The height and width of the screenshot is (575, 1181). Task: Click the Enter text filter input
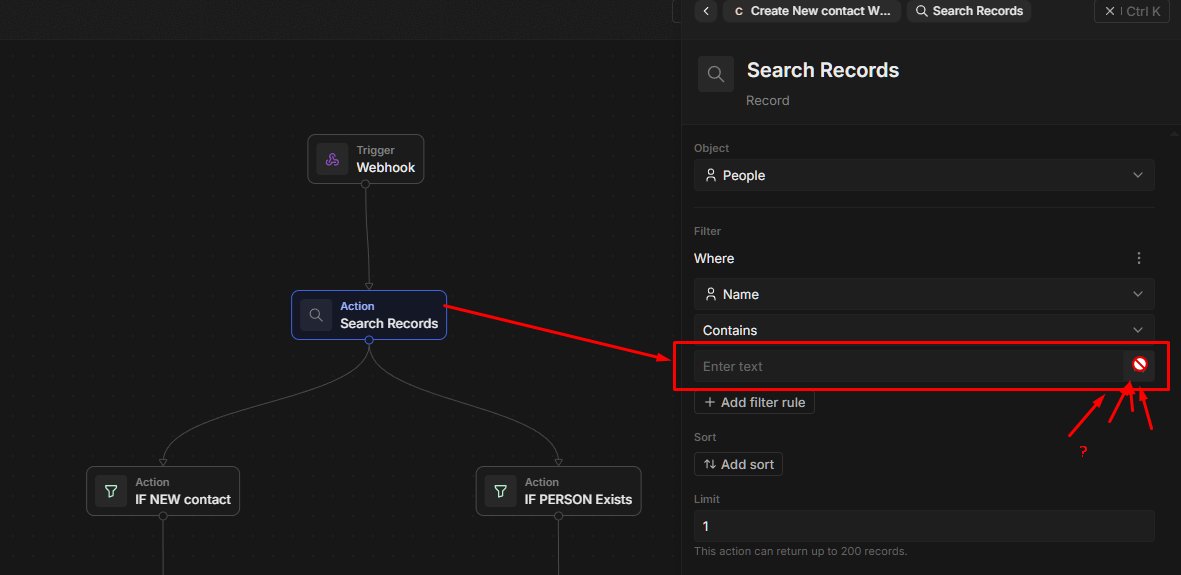tap(905, 366)
